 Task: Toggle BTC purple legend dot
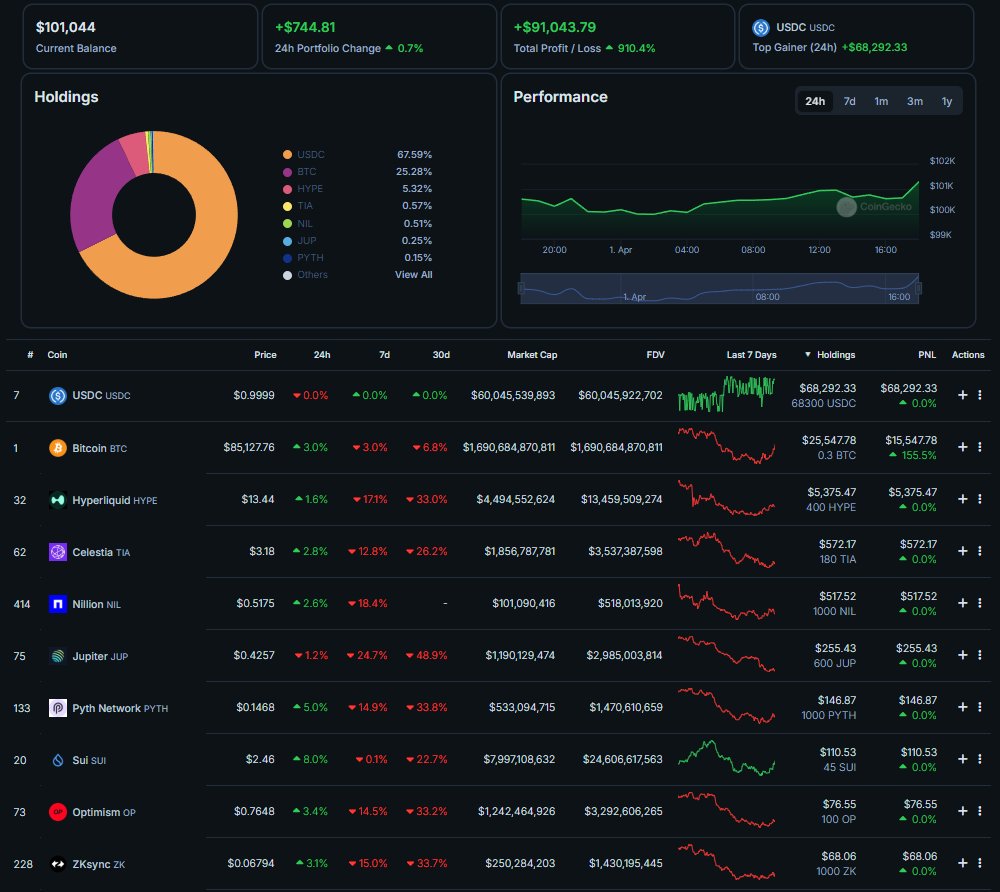click(287, 172)
